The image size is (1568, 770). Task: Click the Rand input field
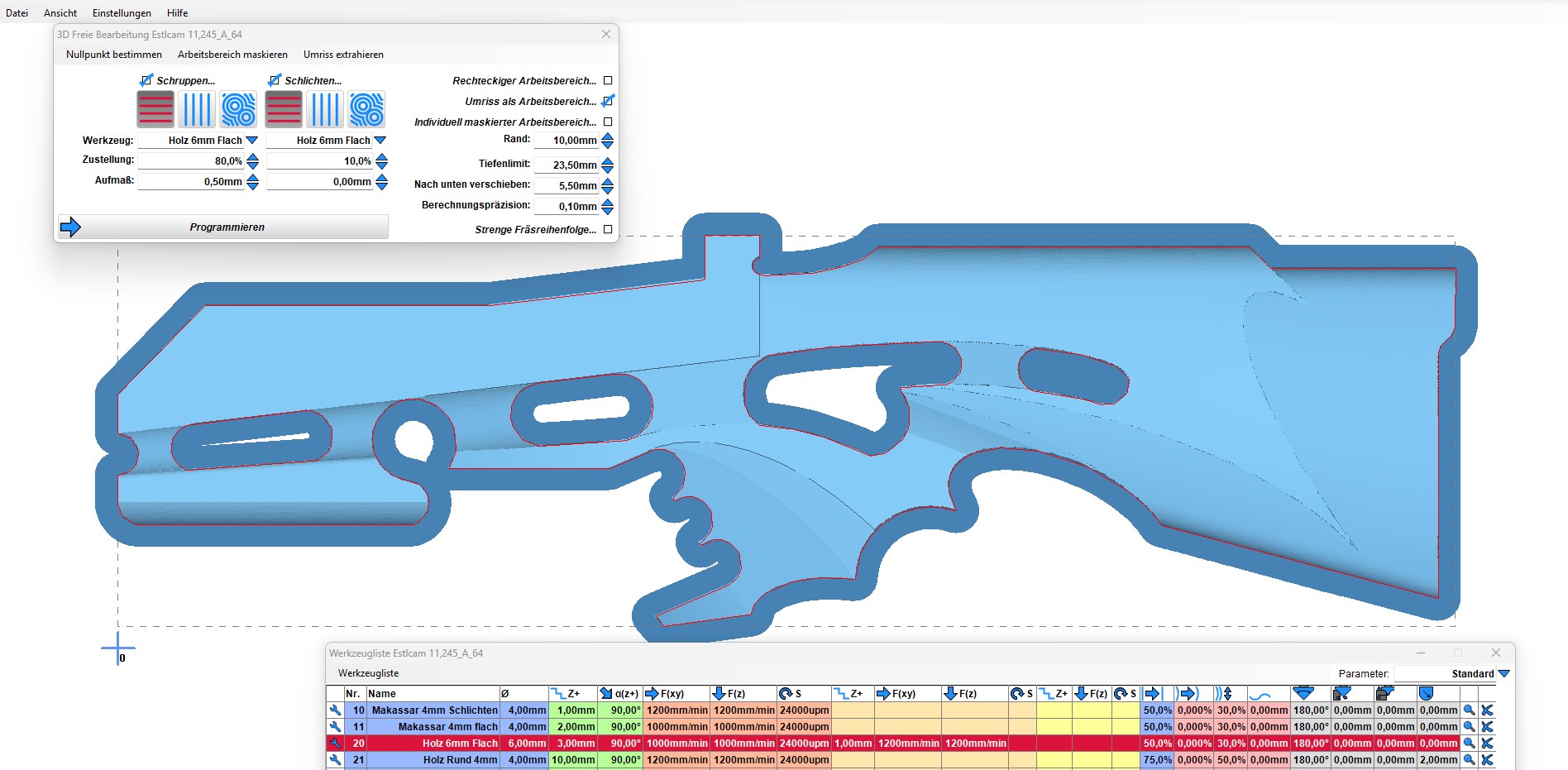click(x=566, y=141)
